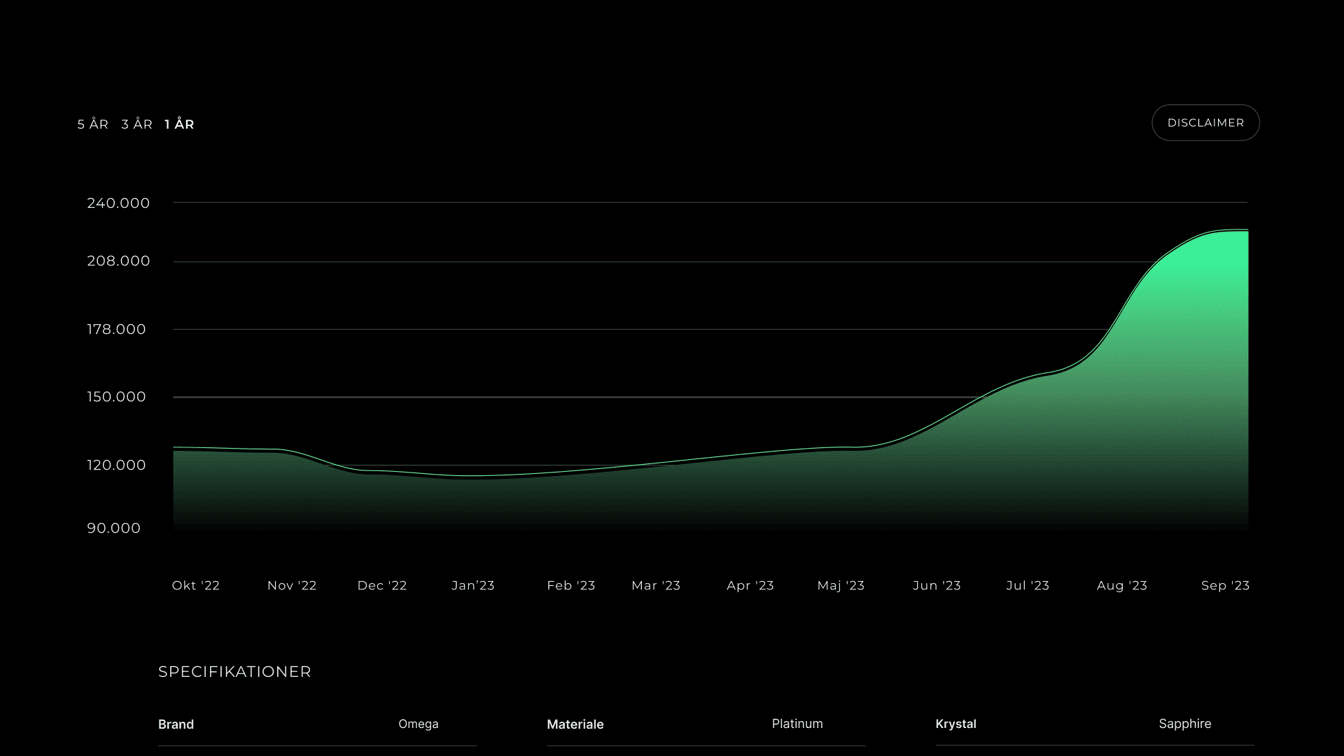Image resolution: width=1344 pixels, height=756 pixels.
Task: Click the Sep '23 axis label
Action: (1226, 586)
